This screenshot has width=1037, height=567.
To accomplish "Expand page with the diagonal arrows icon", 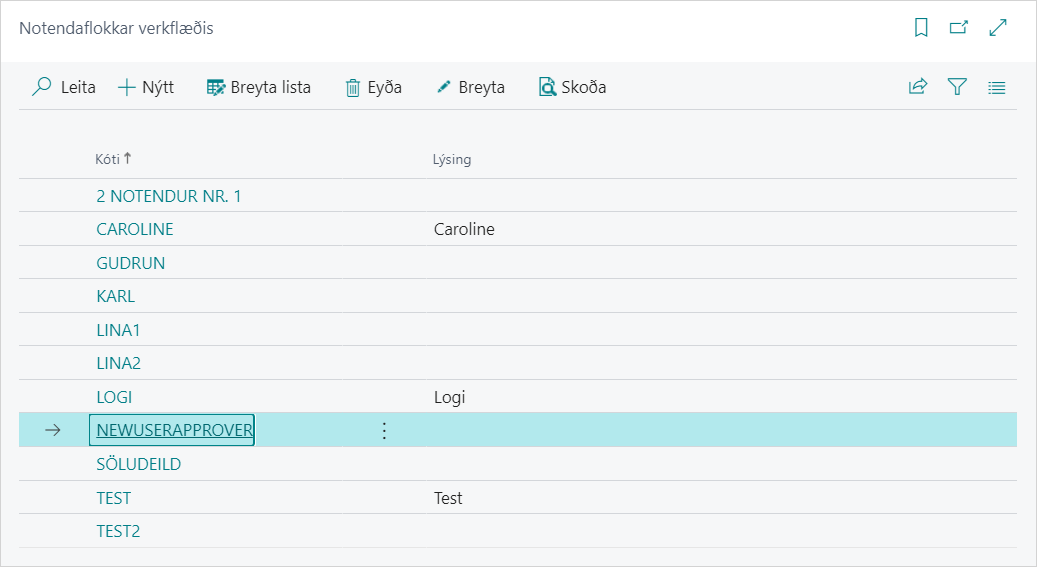I will click(x=997, y=28).
